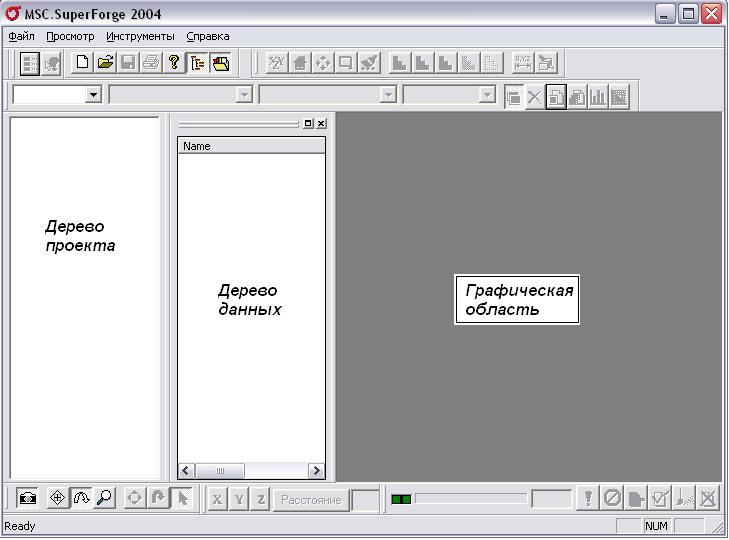Click the greyed 3D model toolbar icon
Viewport: 729px width, 540px height.
coord(52,63)
